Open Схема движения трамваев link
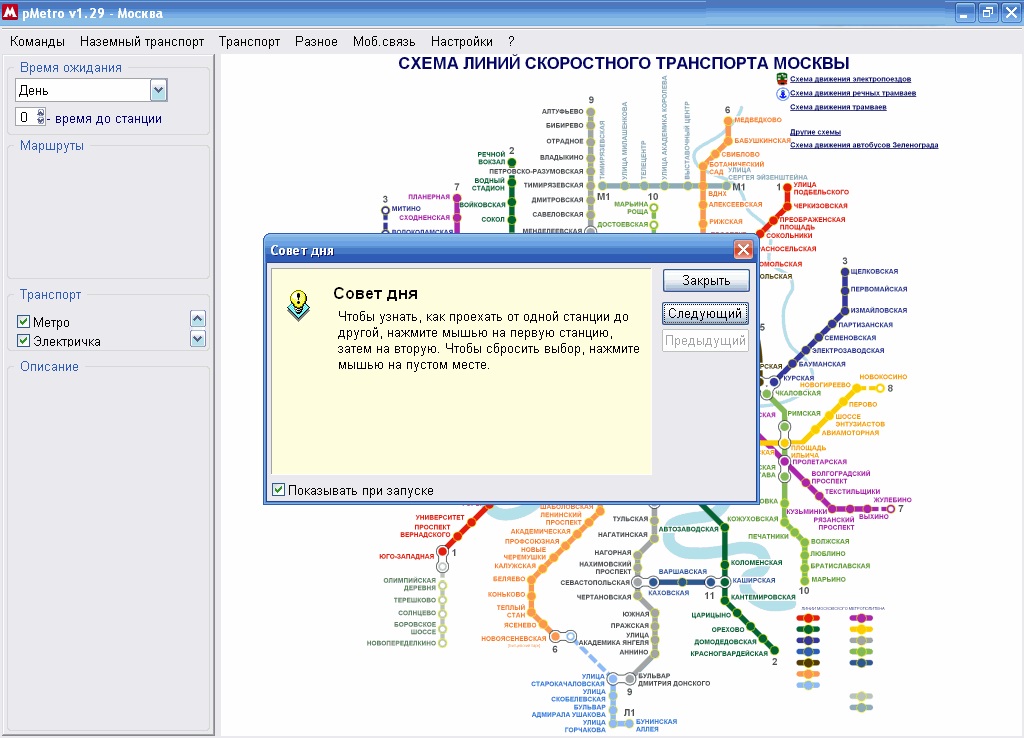The image size is (1024, 738). coord(838,107)
